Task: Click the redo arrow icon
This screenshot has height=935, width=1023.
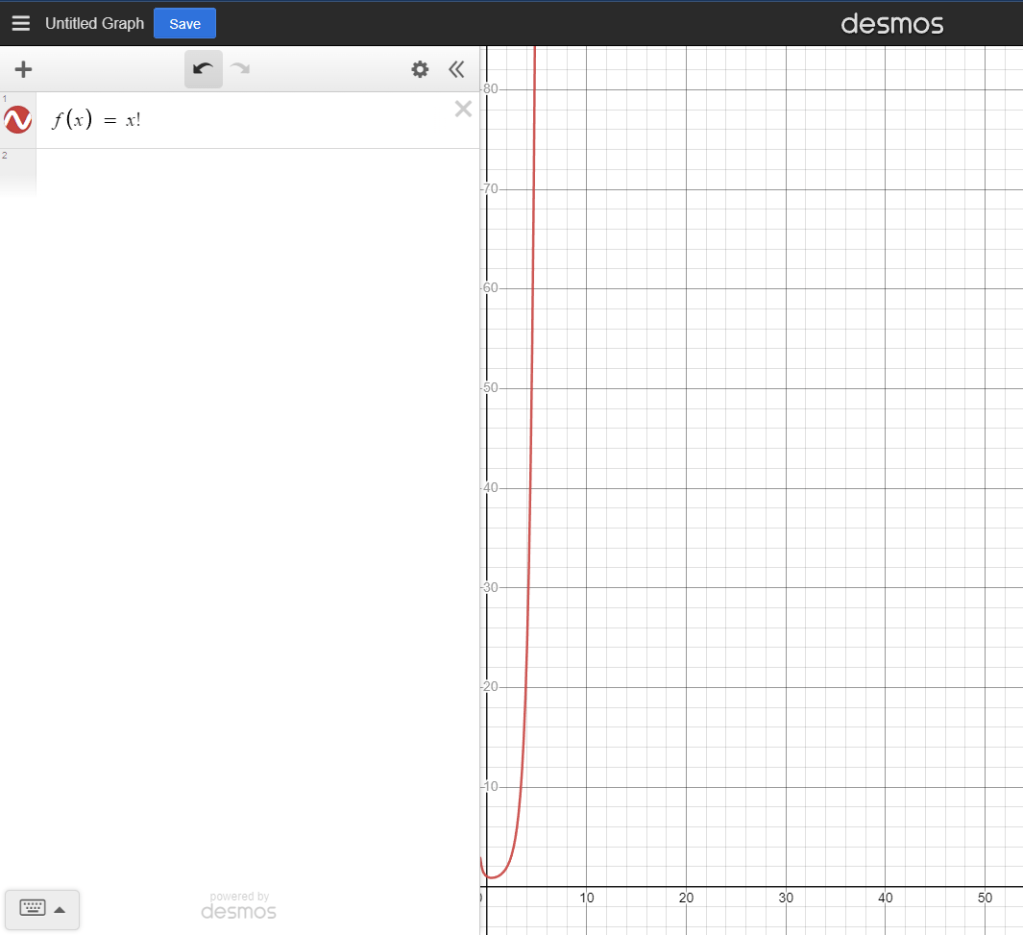Action: (240, 69)
